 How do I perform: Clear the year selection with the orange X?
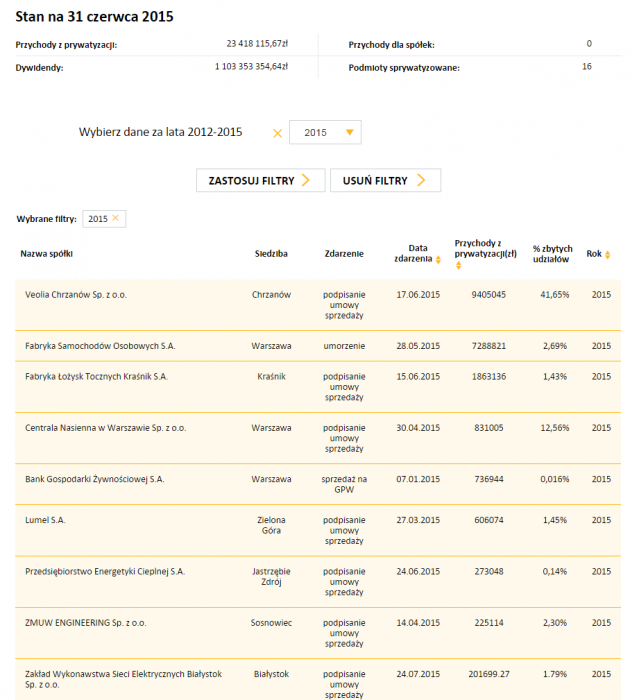coord(277,133)
